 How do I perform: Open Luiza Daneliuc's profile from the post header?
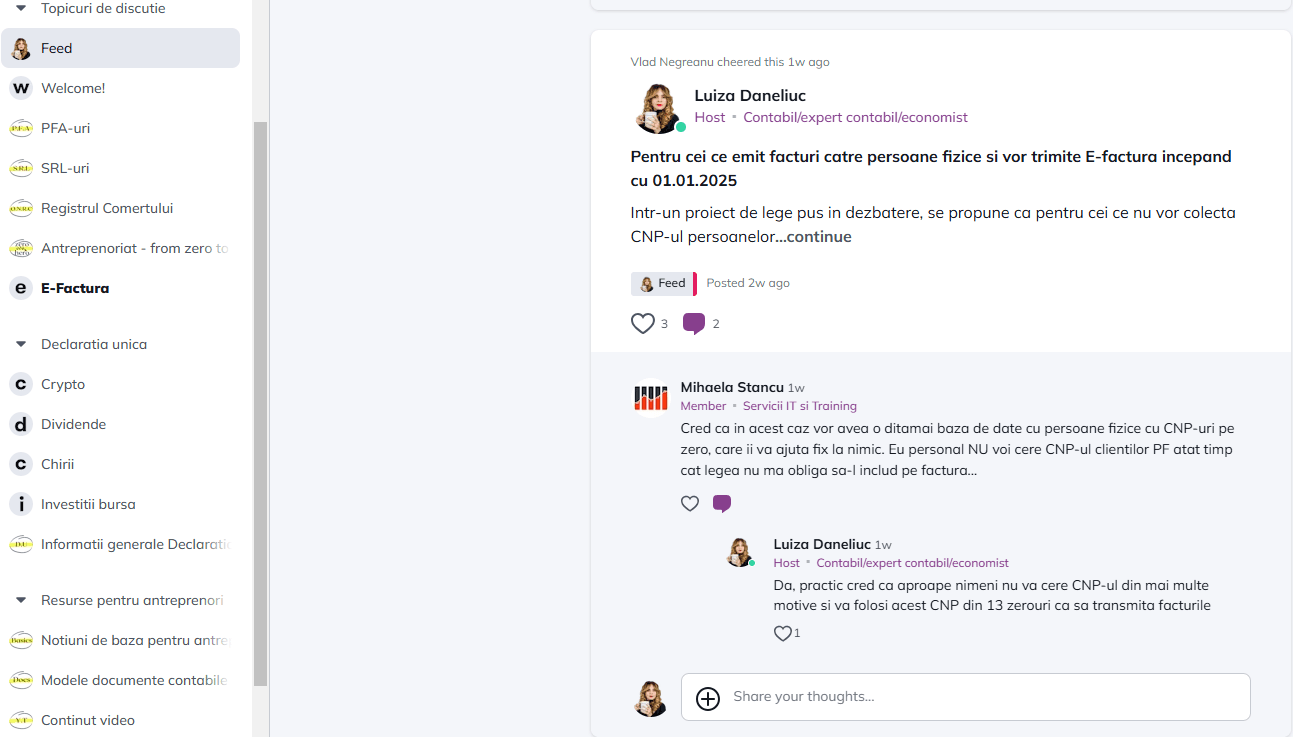click(750, 95)
